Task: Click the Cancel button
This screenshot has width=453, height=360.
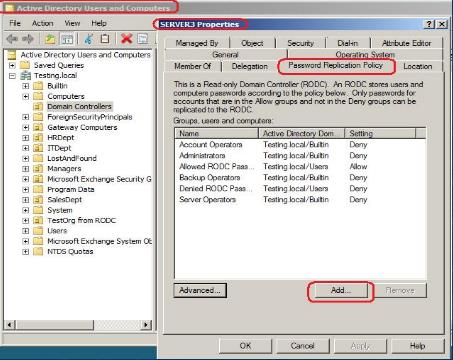Action: [x=303, y=346]
